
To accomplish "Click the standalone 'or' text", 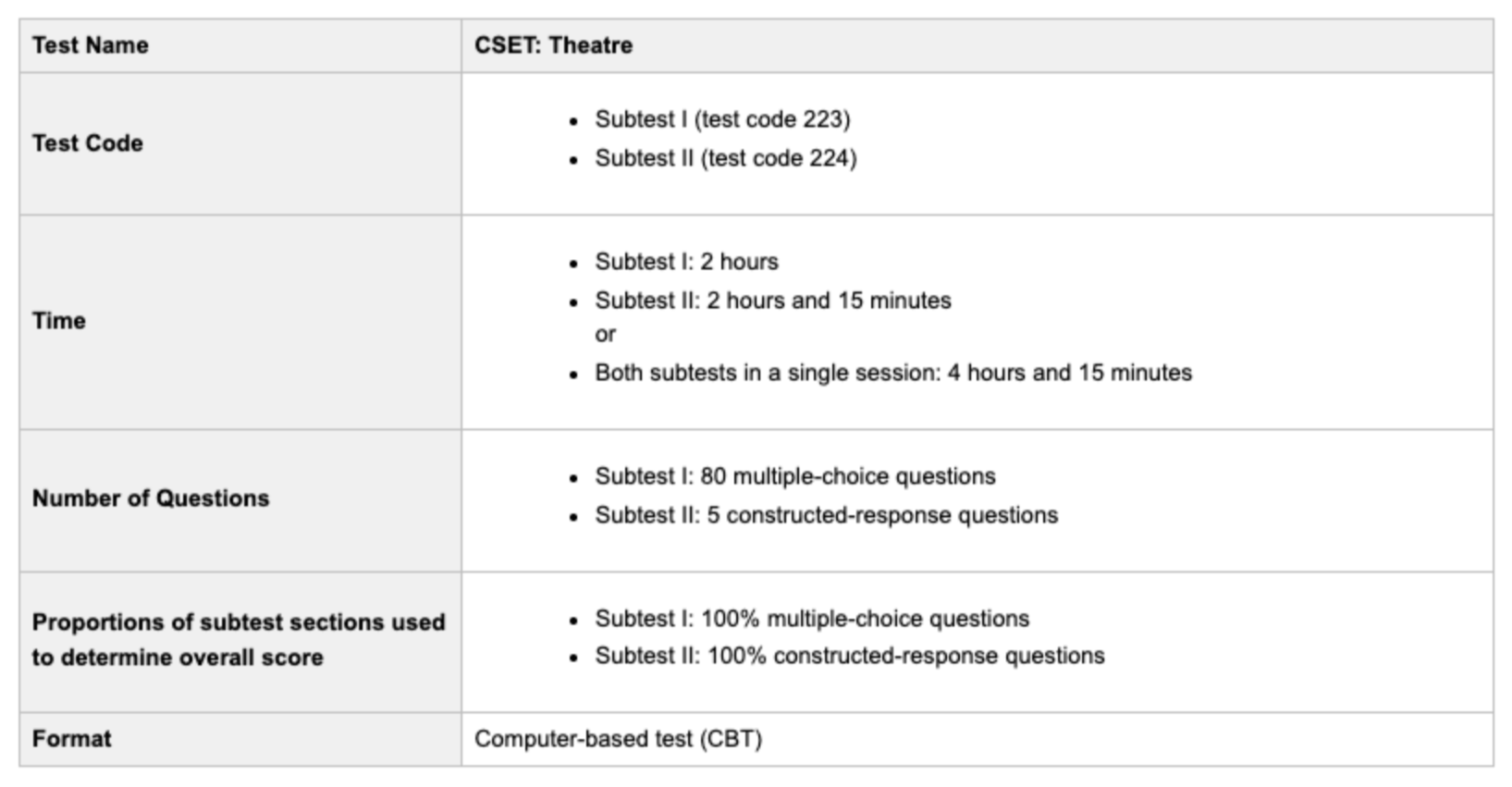I will (605, 335).
